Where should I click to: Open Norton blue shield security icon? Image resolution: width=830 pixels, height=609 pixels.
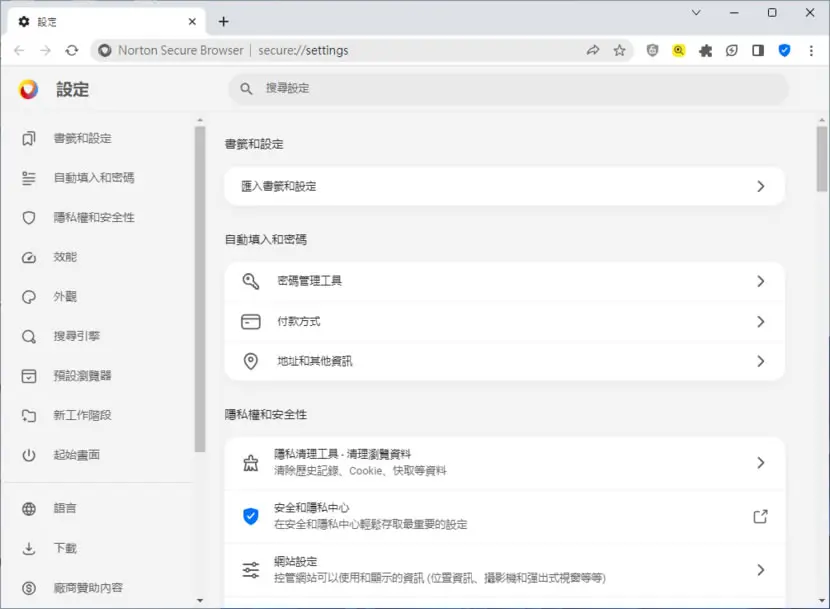784,50
